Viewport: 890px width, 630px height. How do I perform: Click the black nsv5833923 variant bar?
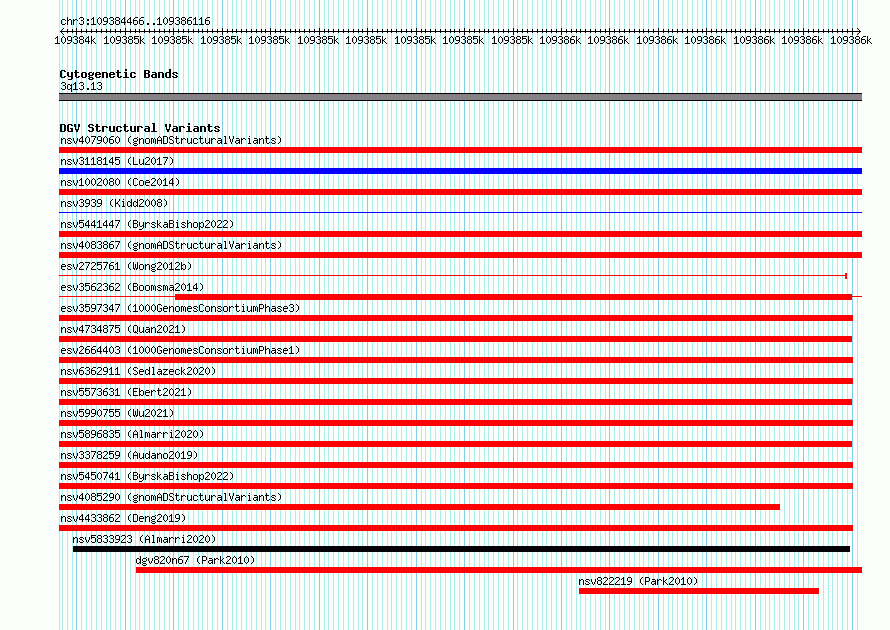461,549
